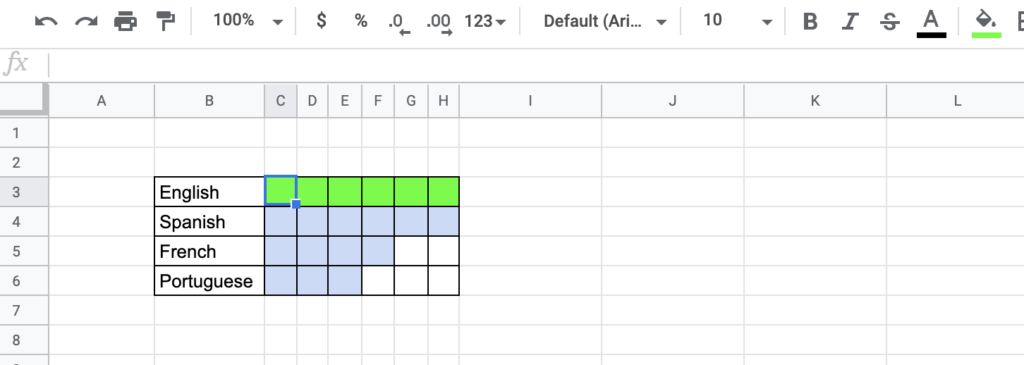Open the 100% zoom dropdown
This screenshot has height=365, width=1024.
point(248,21)
